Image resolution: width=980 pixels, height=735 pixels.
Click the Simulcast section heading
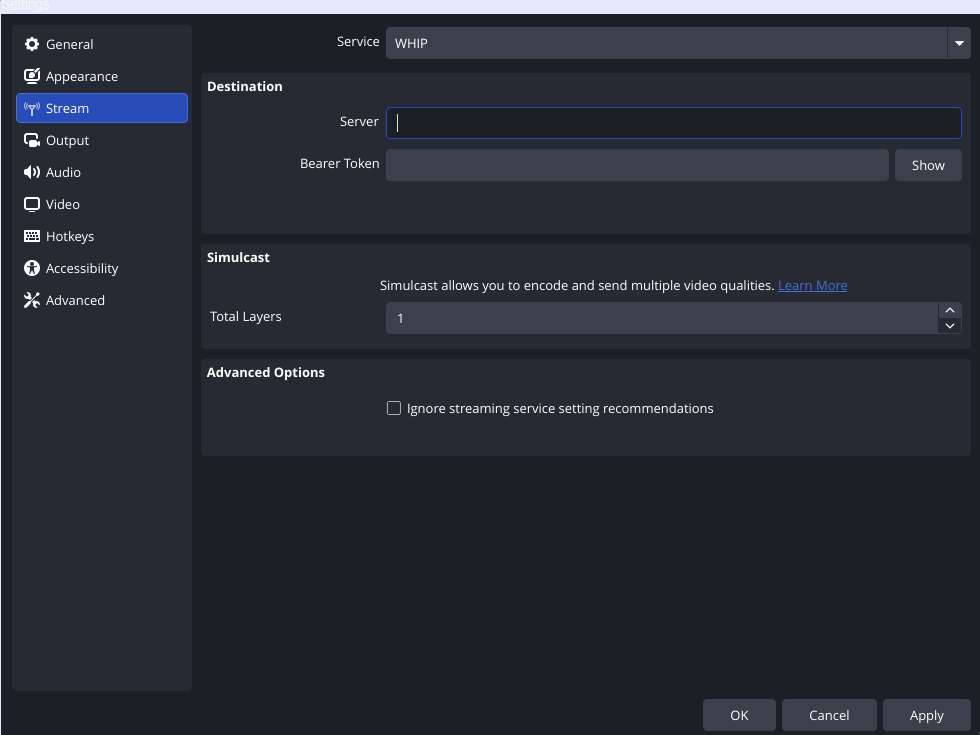coord(238,258)
